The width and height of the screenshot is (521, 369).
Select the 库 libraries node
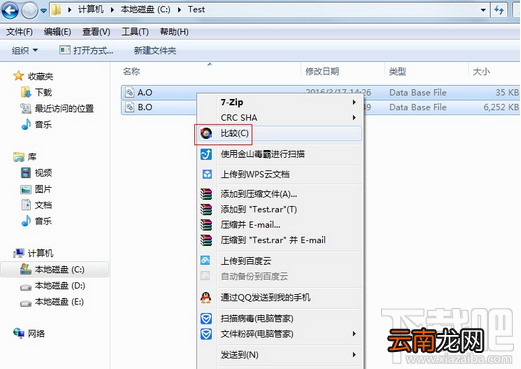pos(32,157)
